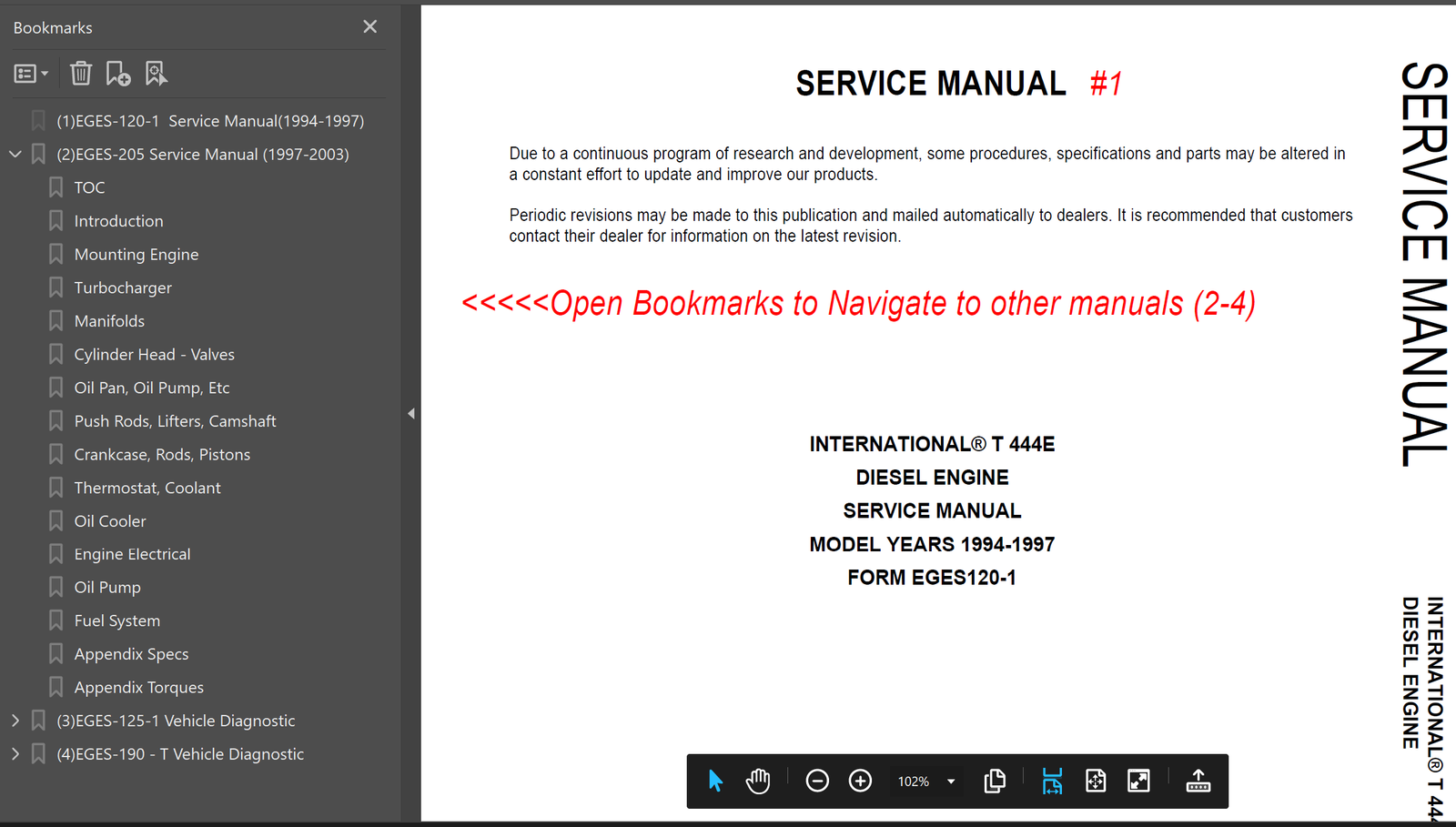The height and width of the screenshot is (827, 1456).
Task: Open the Fuel System bookmark
Action: (117, 620)
